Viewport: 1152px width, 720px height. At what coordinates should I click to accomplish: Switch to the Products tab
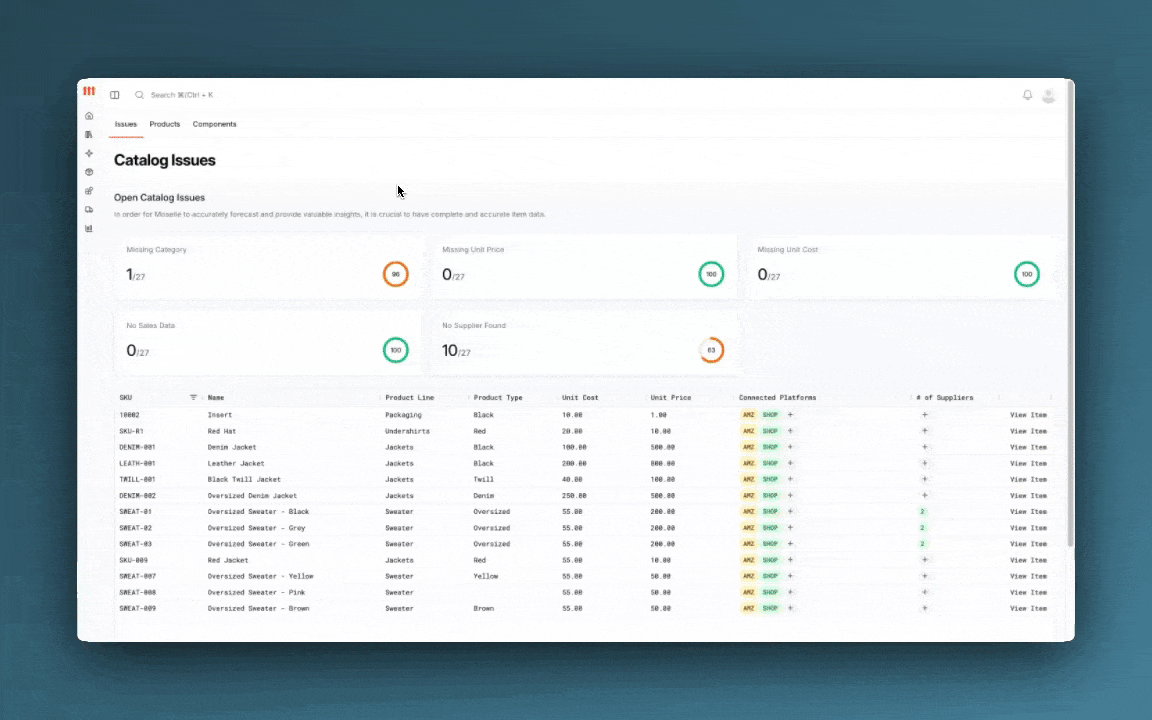(165, 124)
